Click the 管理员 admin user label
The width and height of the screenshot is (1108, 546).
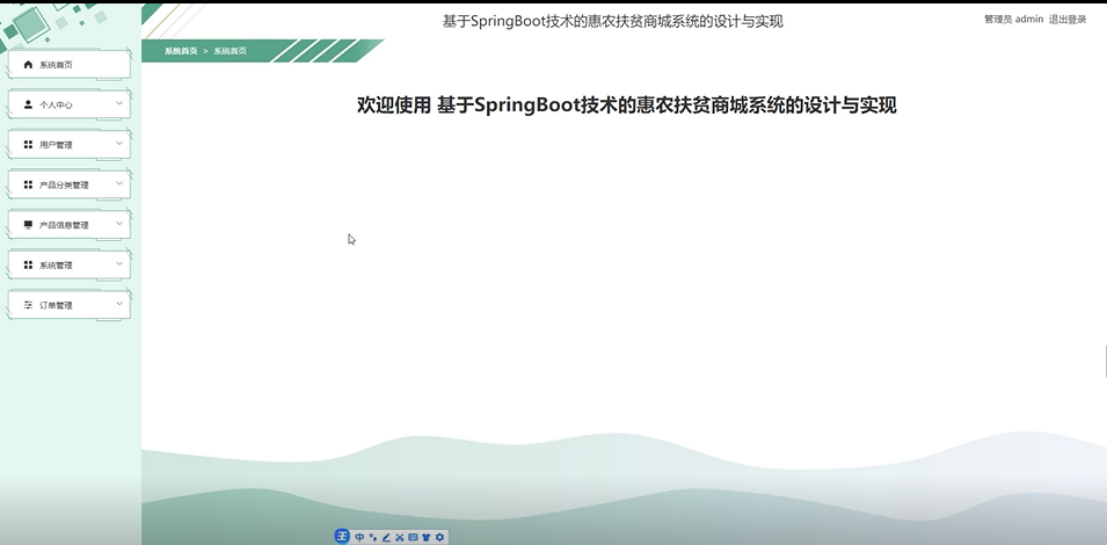pos(1013,20)
